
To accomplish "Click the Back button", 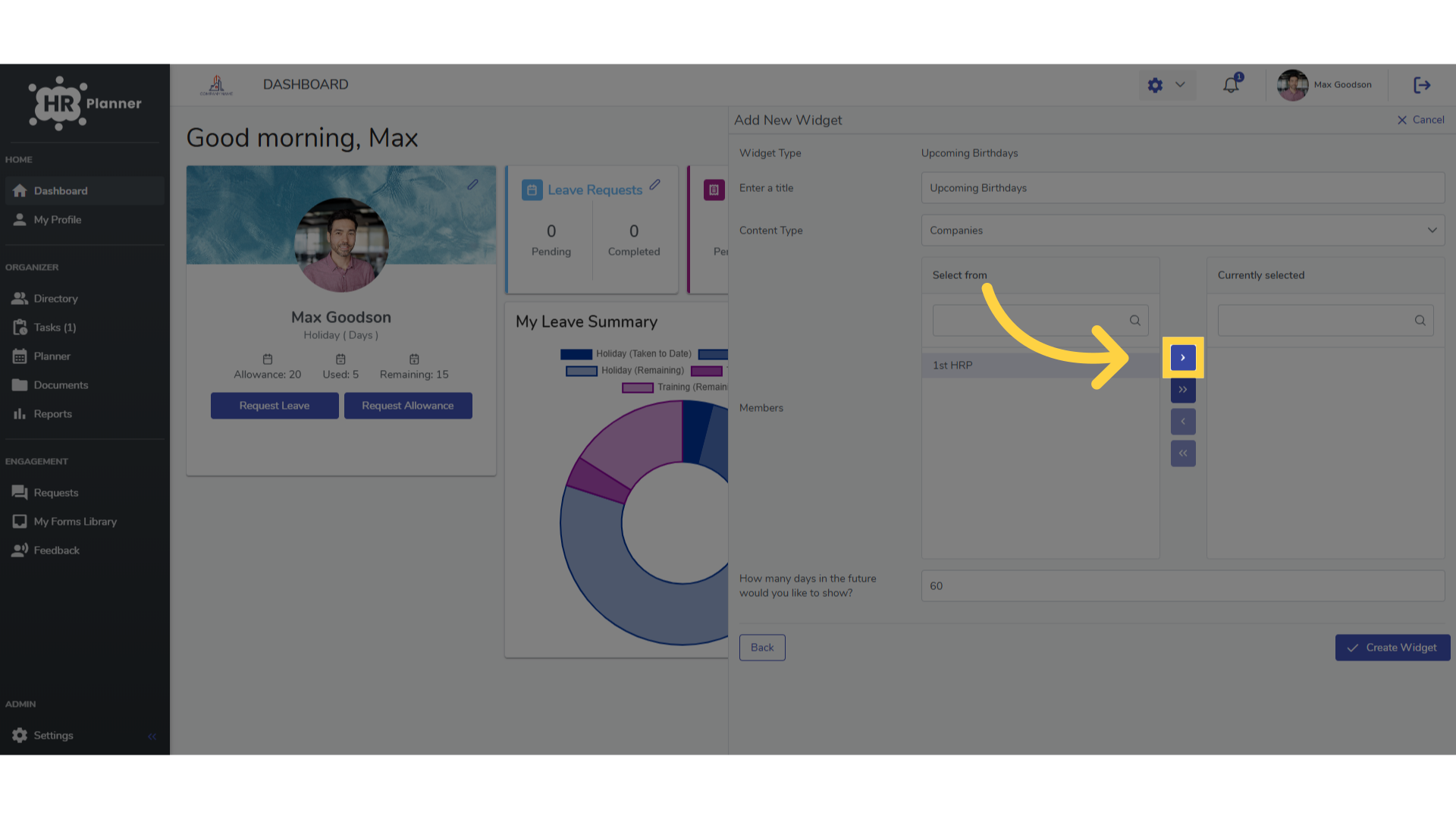I will (762, 648).
